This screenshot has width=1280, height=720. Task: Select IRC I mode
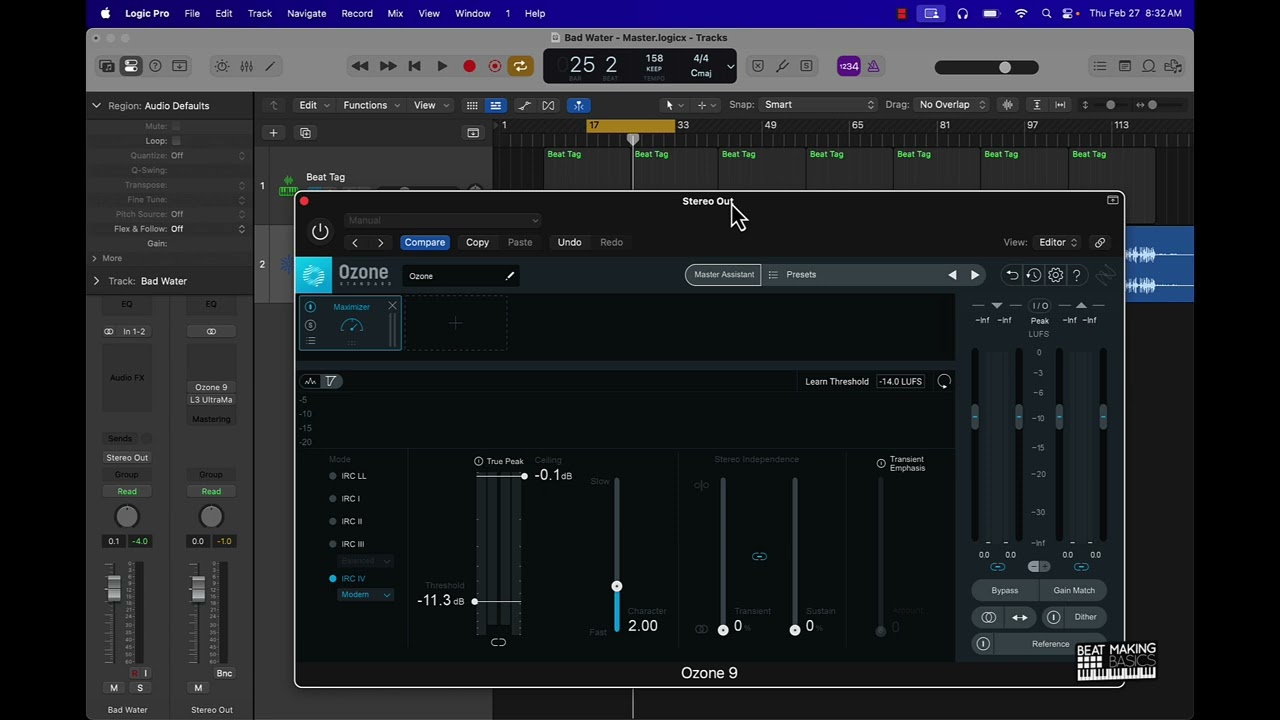[x=333, y=499]
